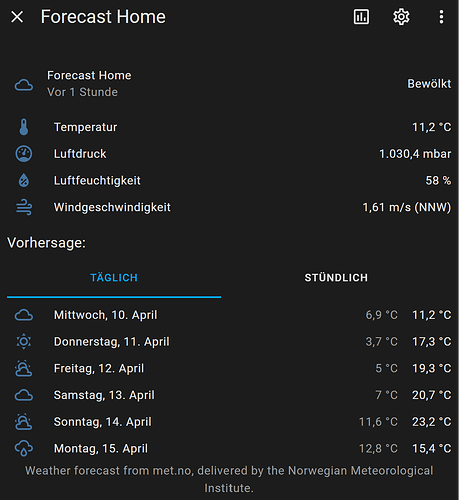Open entity settings gear icon

tap(401, 17)
